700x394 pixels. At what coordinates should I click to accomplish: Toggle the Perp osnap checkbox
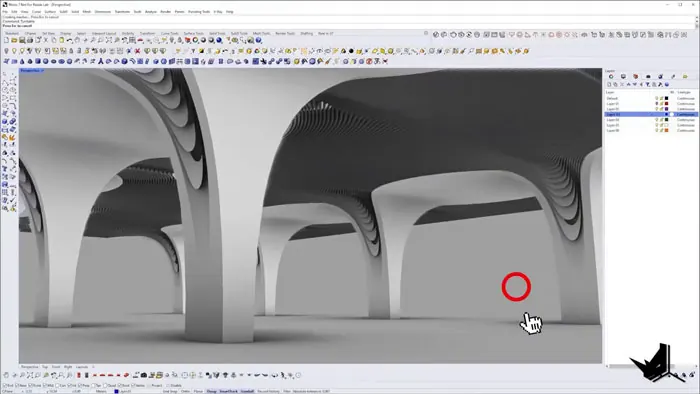click(80, 386)
